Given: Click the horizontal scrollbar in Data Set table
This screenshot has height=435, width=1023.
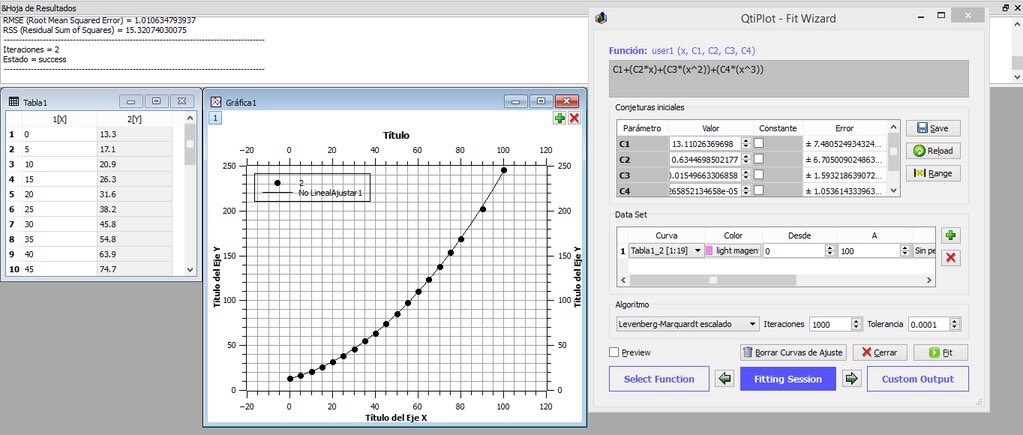Looking at the screenshot, I should (x=713, y=280).
